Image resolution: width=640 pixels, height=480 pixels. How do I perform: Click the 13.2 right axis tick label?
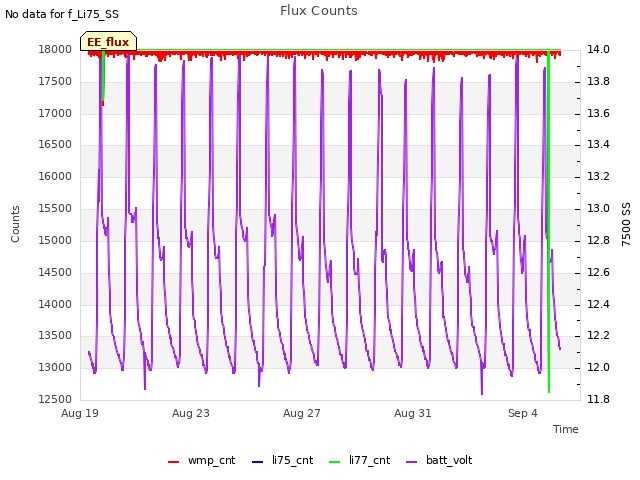click(x=598, y=176)
